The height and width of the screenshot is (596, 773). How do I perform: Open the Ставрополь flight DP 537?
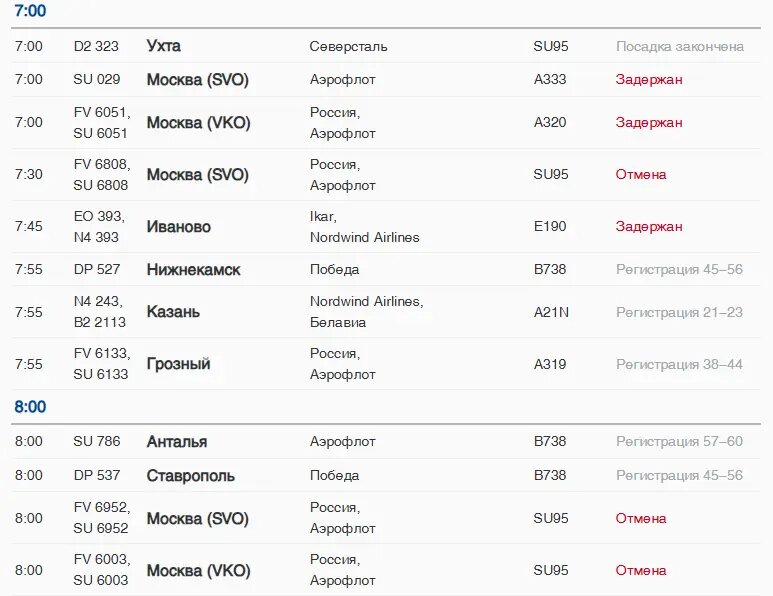pos(386,475)
